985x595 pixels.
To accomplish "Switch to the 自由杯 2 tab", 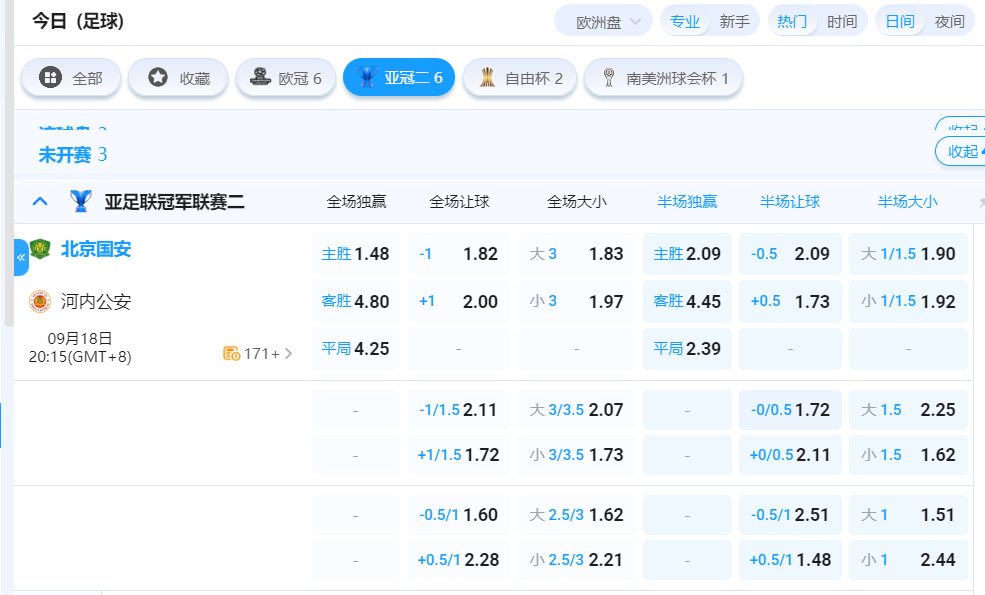I will 519,77.
